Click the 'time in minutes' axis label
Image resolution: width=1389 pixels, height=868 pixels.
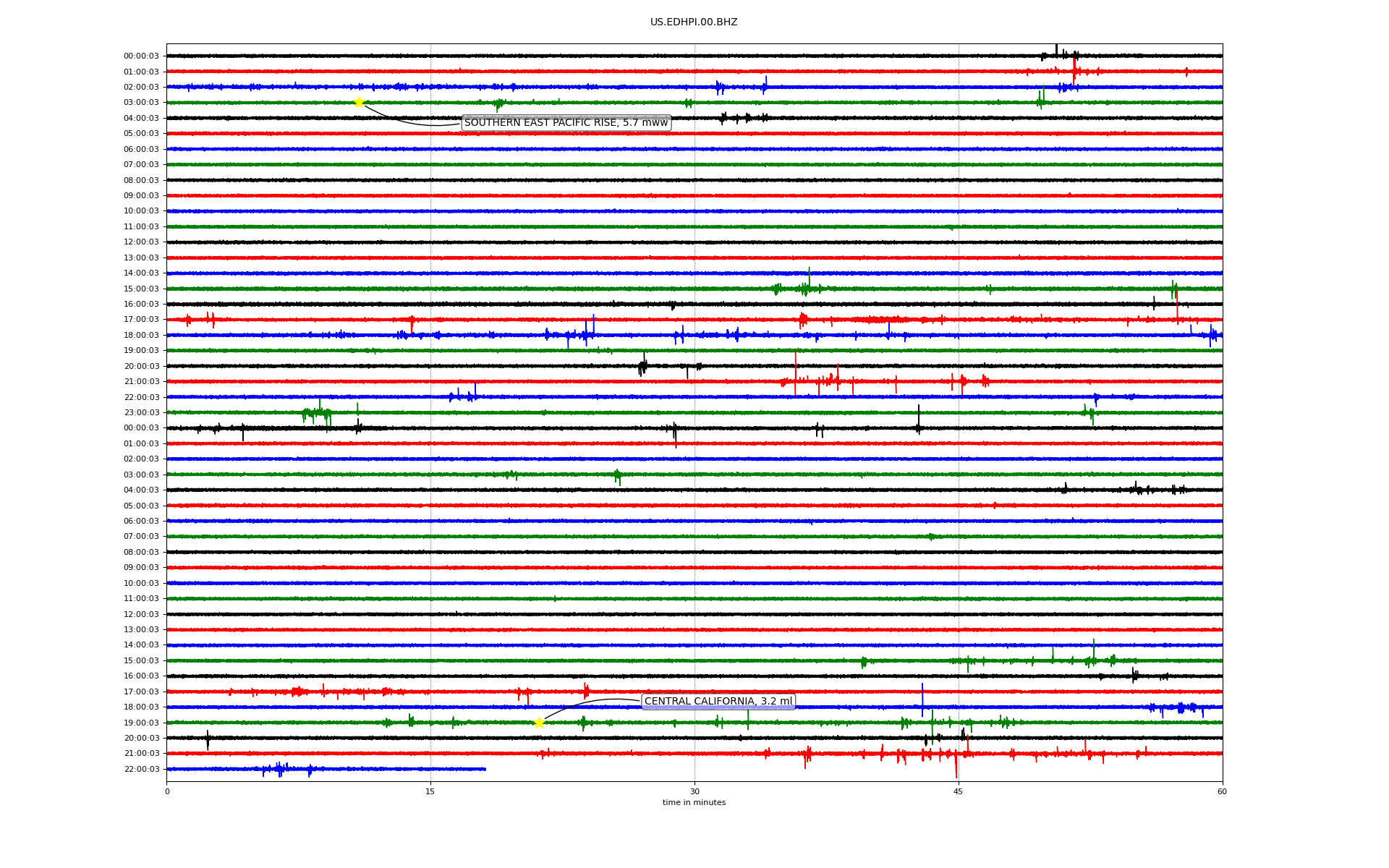click(694, 803)
